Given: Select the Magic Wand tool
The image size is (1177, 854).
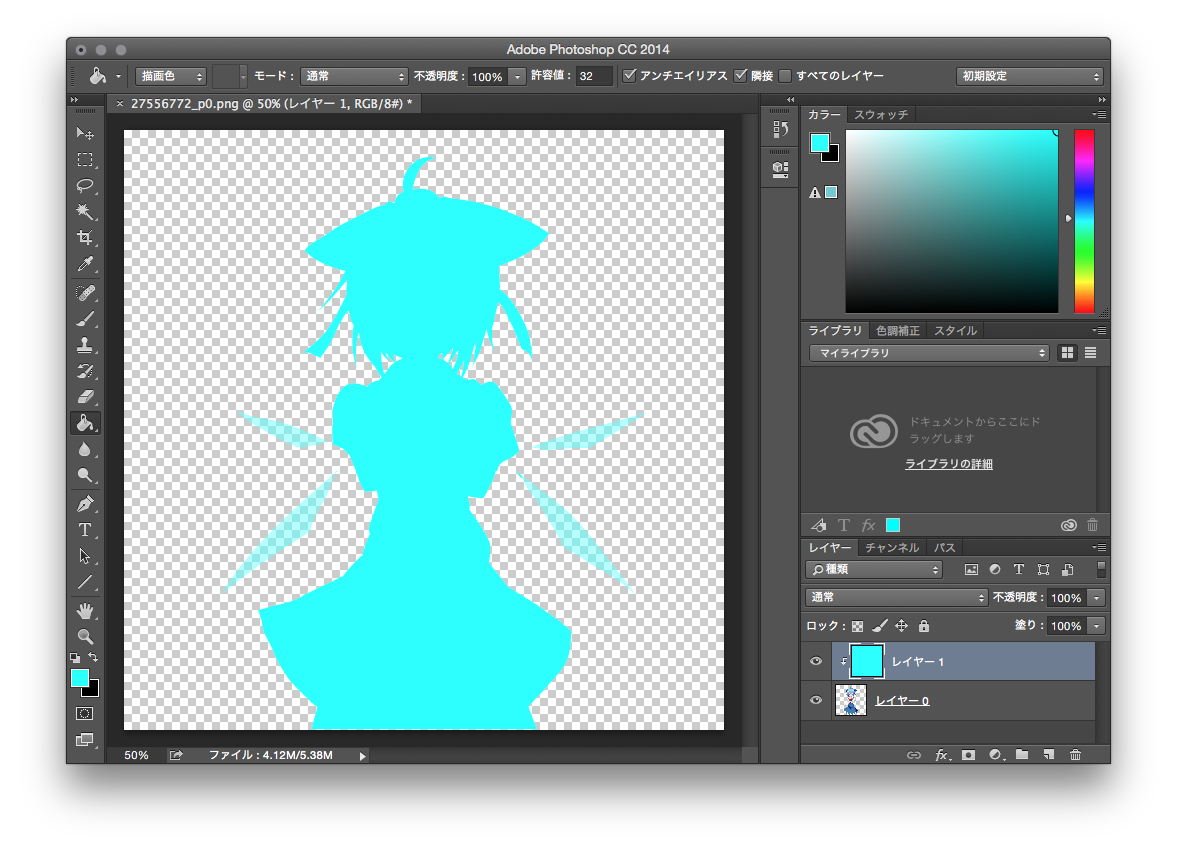Looking at the screenshot, I should click(x=85, y=212).
